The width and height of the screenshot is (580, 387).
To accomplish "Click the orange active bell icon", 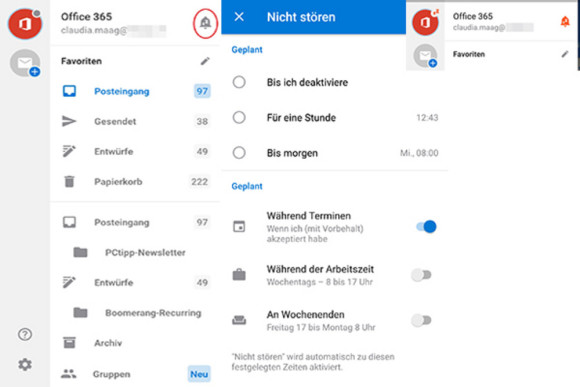I will pyautogui.click(x=565, y=22).
